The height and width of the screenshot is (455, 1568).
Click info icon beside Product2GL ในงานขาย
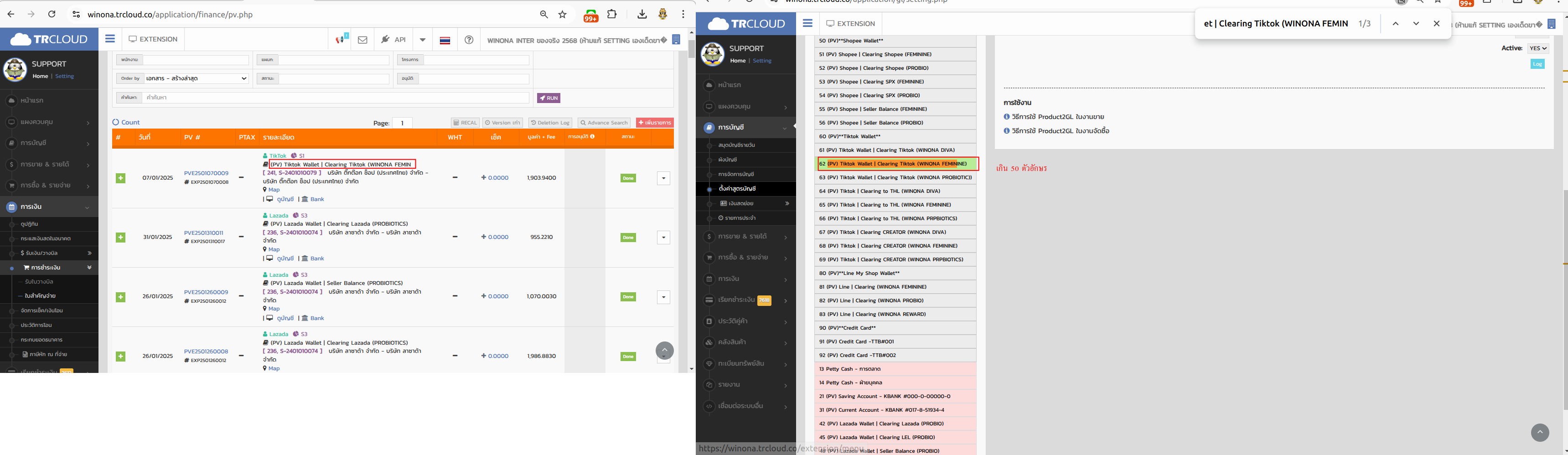click(x=1007, y=117)
